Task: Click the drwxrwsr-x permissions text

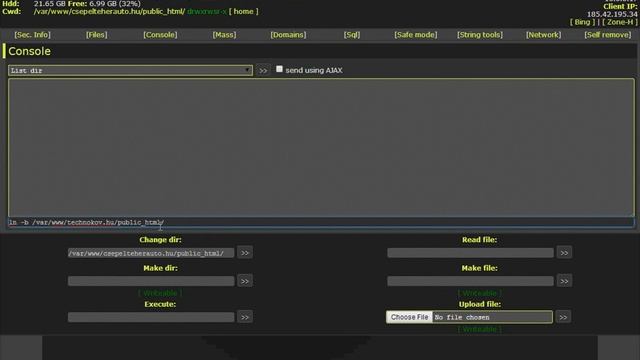Action: point(207,11)
